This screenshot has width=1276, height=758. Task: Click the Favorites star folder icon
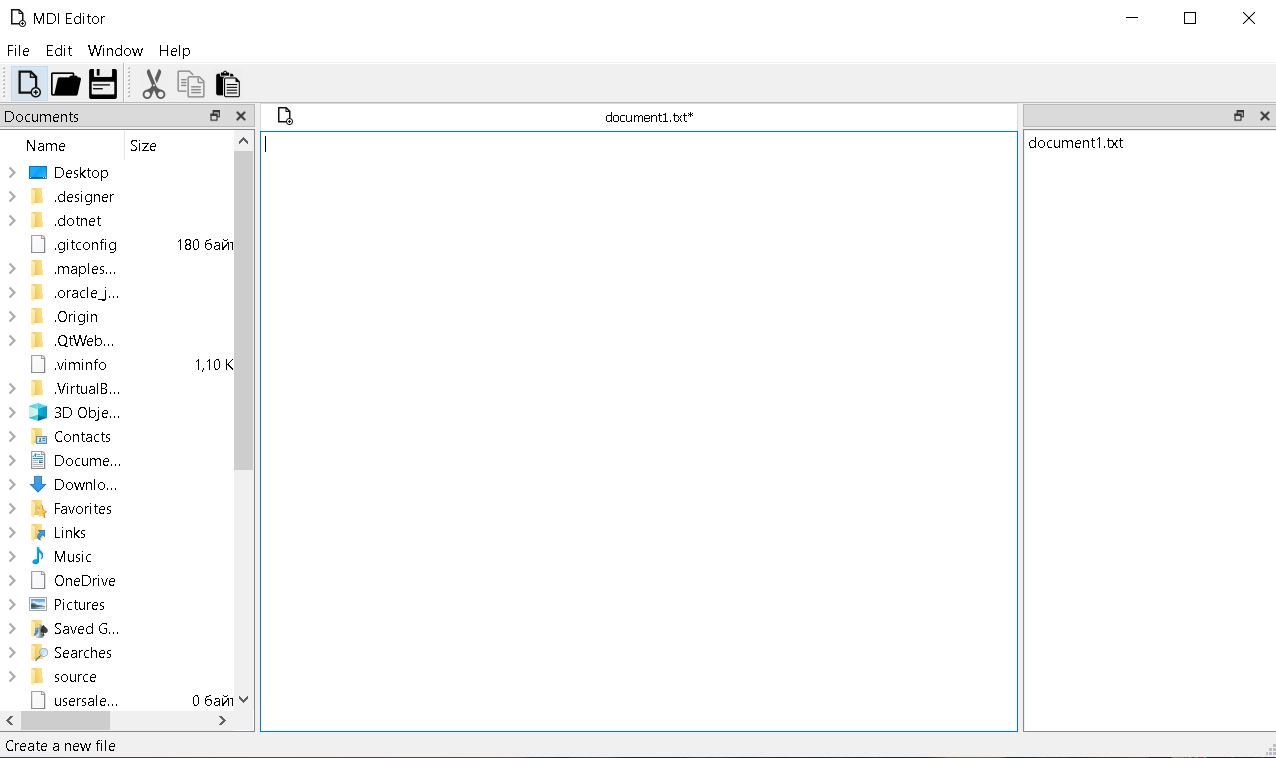[x=38, y=509]
